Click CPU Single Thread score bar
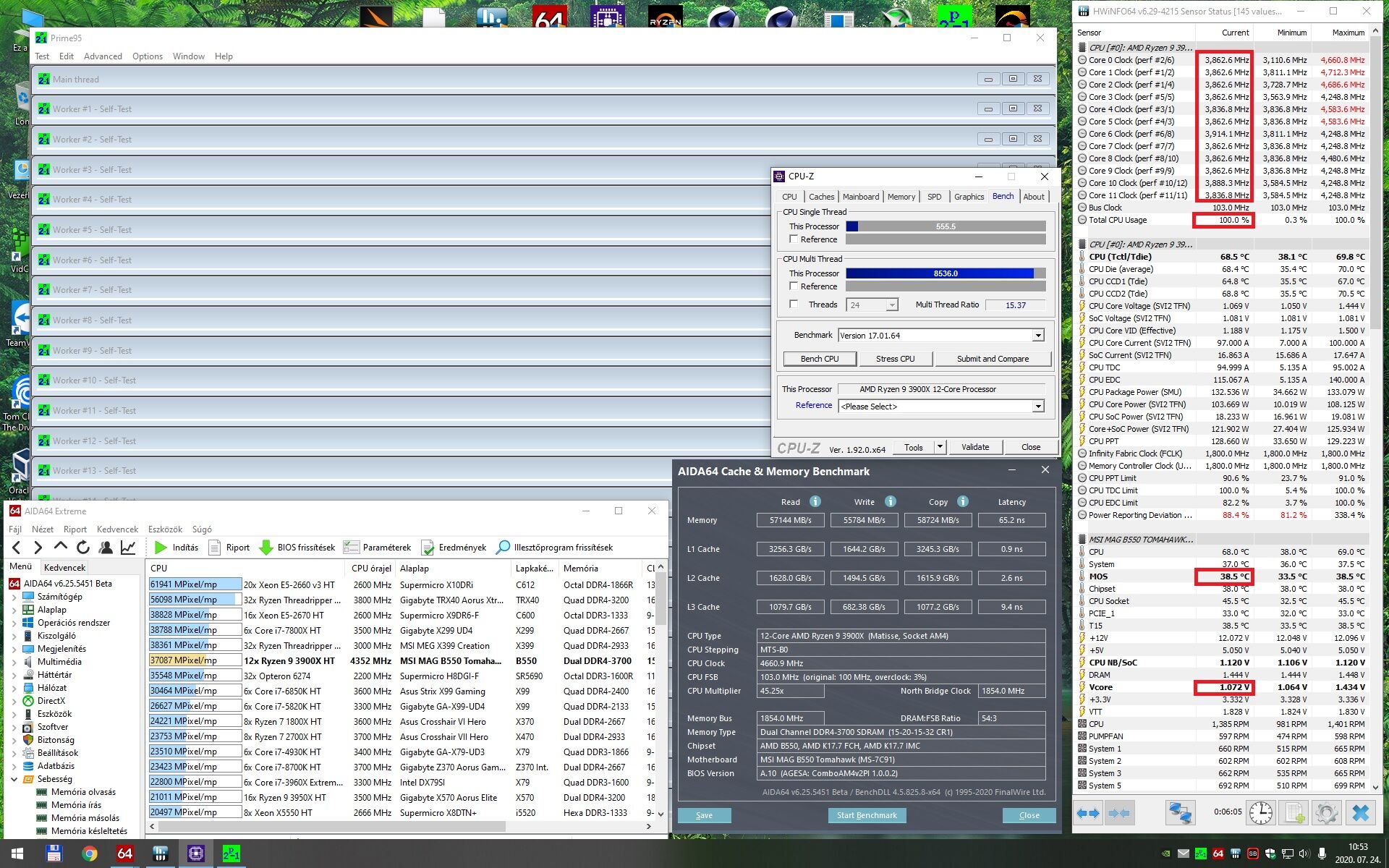The width and height of the screenshot is (1389, 868). tap(946, 226)
